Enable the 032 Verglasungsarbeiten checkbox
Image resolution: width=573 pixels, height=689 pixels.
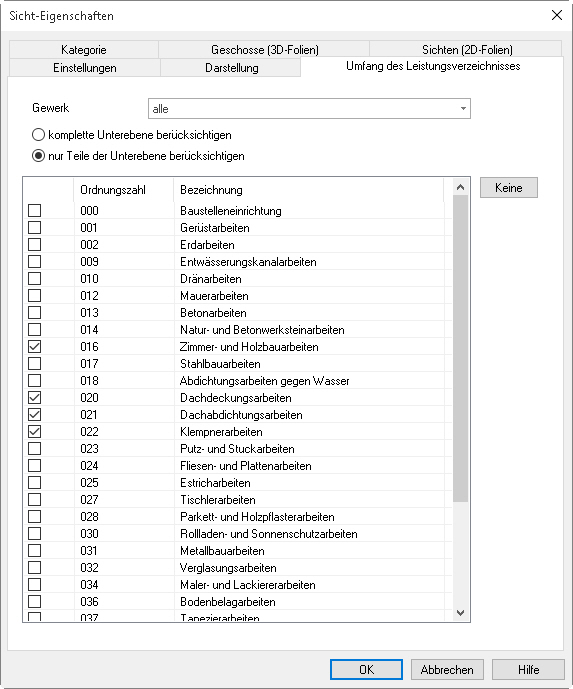click(x=35, y=567)
